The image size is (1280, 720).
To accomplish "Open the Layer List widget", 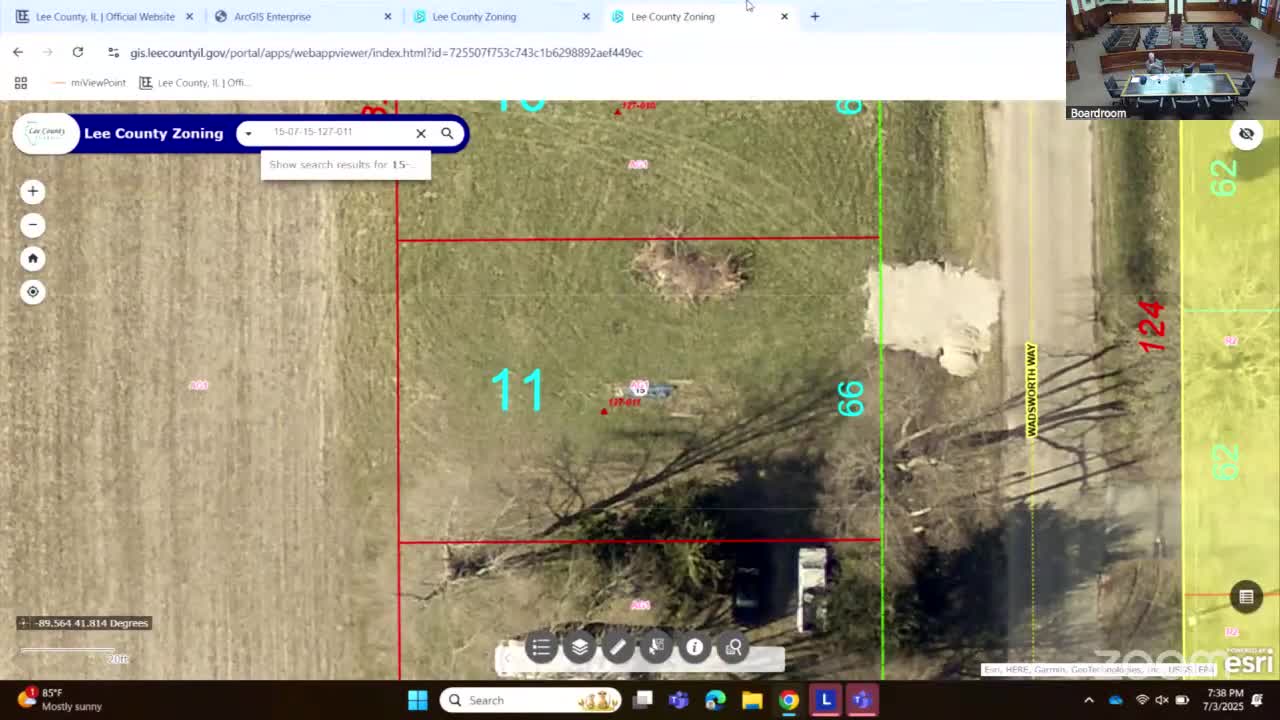I will [x=580, y=647].
